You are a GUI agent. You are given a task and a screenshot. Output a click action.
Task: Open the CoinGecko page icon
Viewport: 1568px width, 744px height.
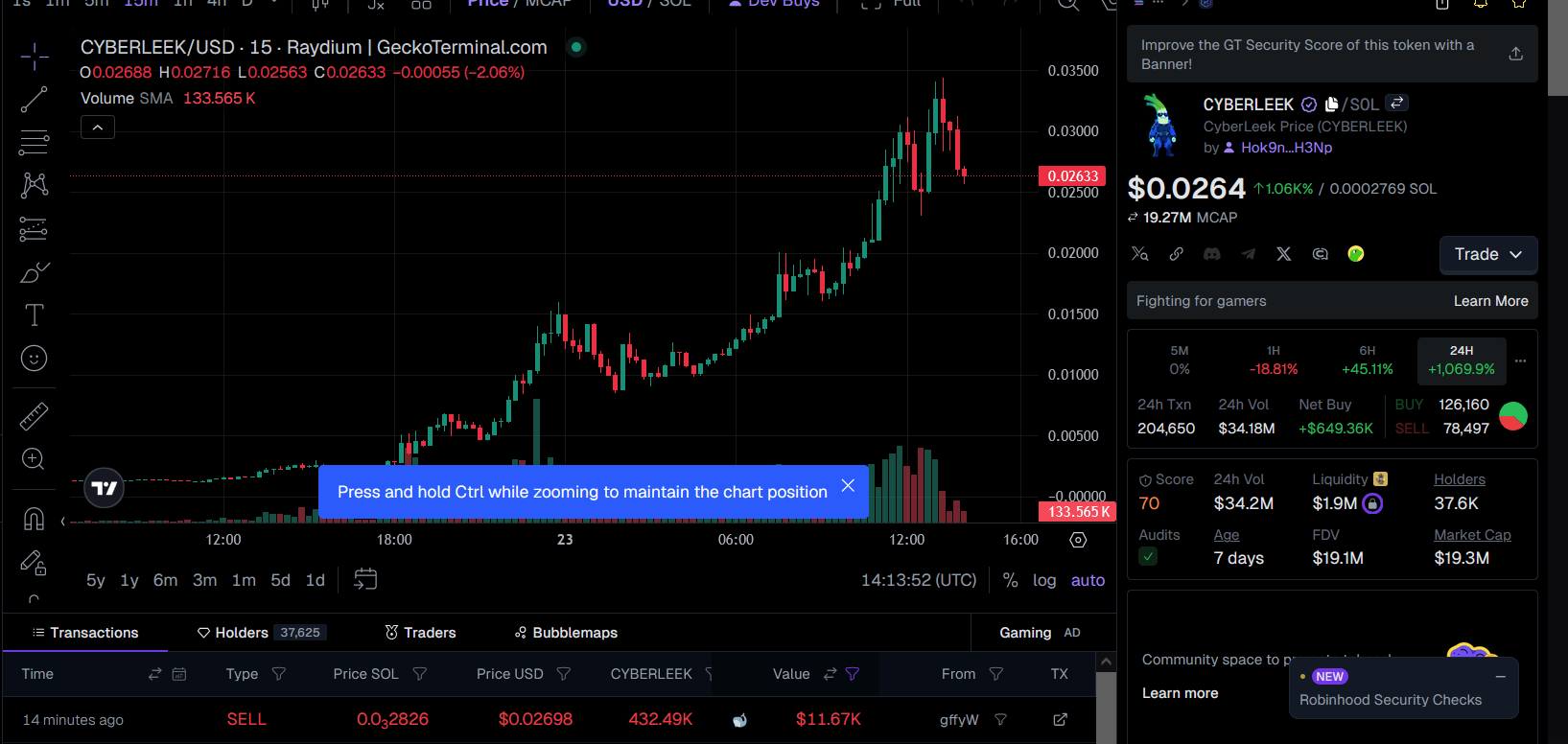coord(1356,254)
